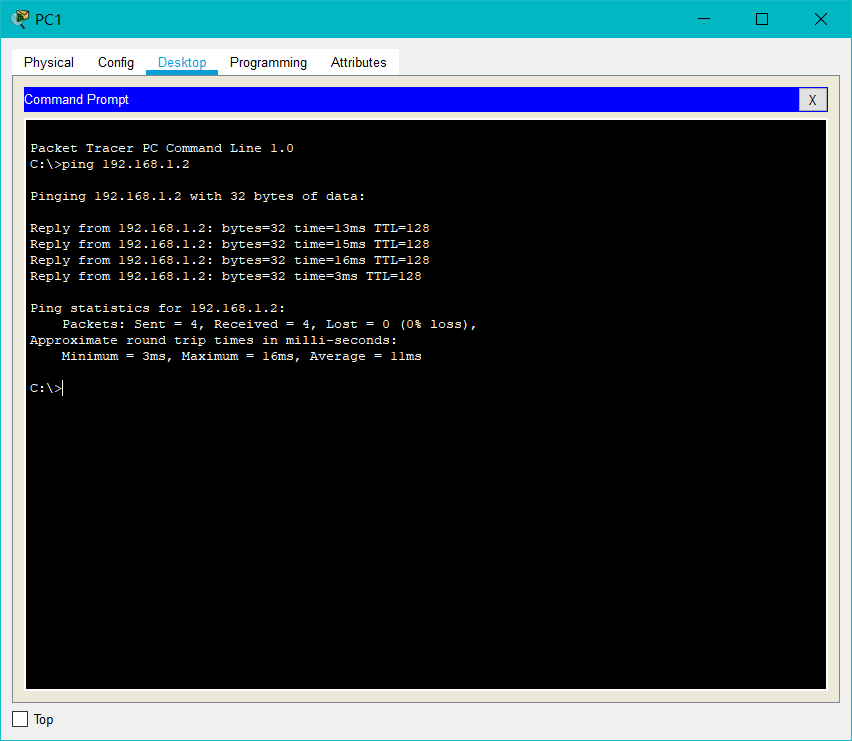Select the Desktop tab

click(182, 62)
